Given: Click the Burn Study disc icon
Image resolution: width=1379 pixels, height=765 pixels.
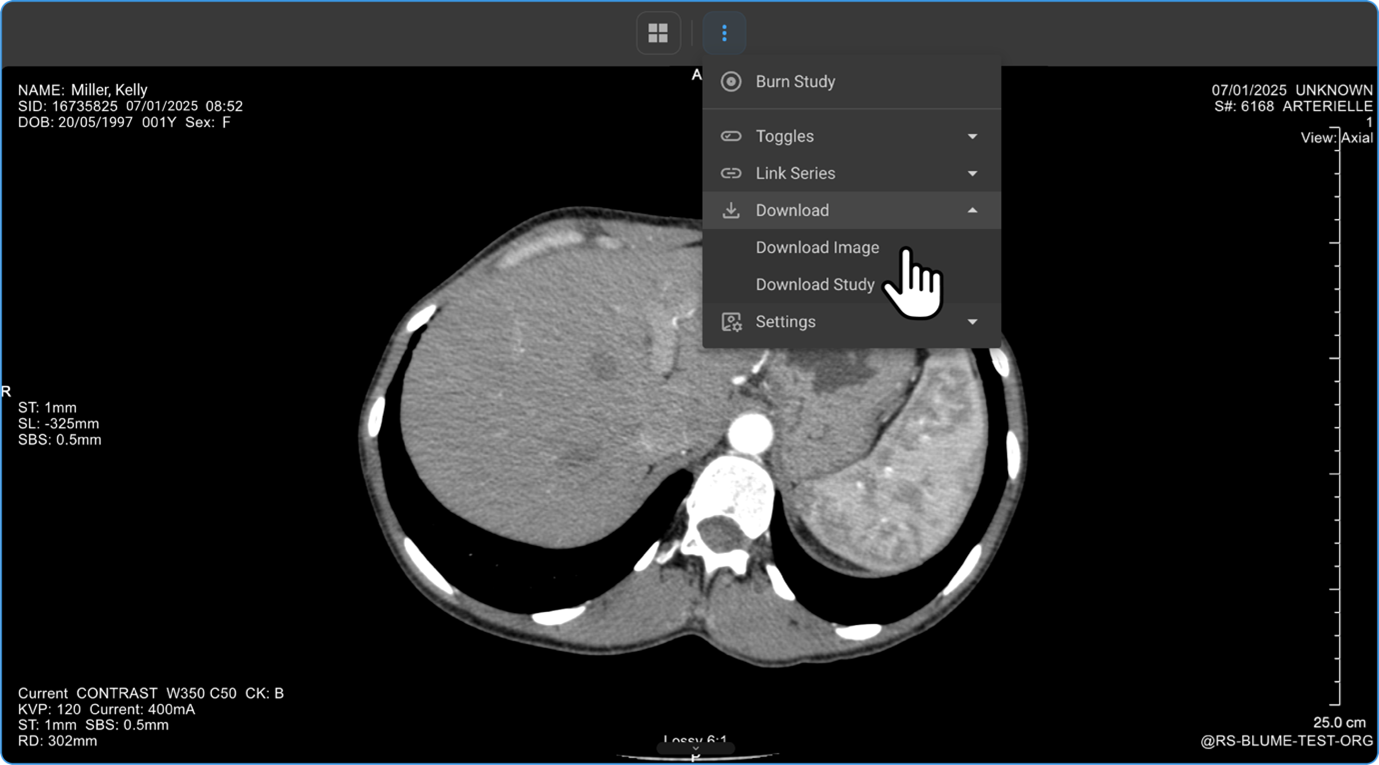Looking at the screenshot, I should click(731, 82).
